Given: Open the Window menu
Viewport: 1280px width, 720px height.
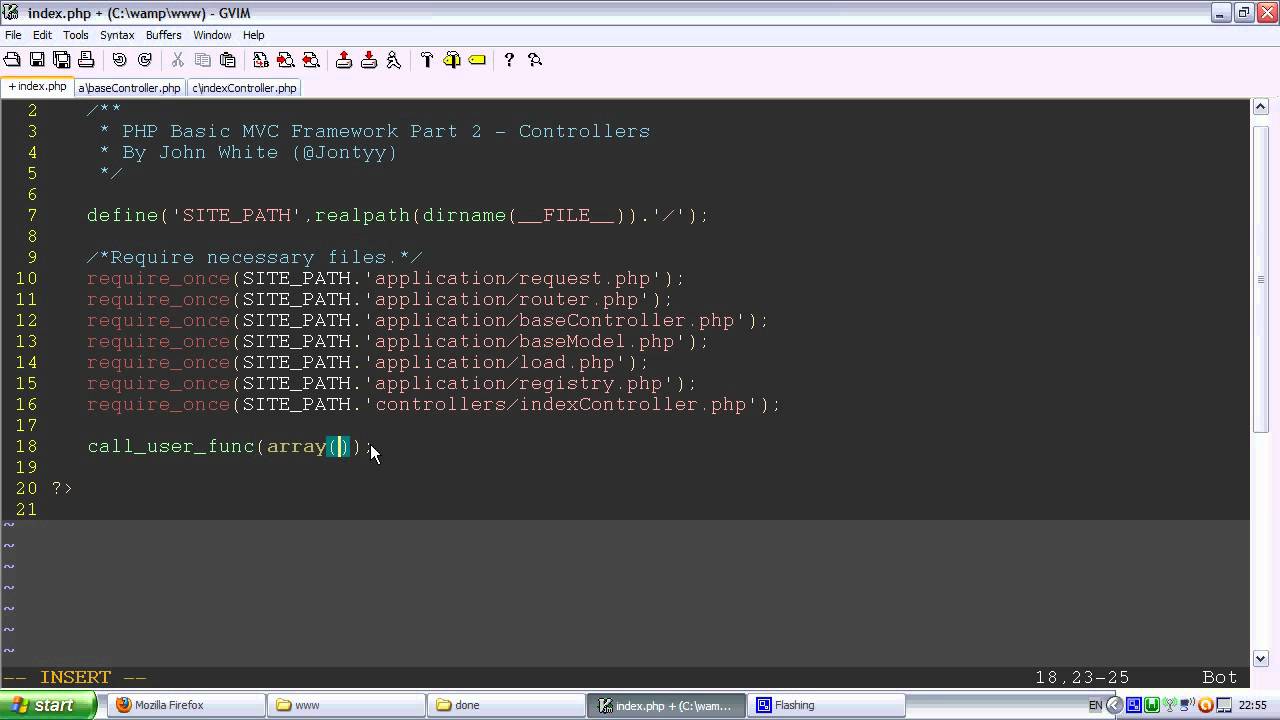Looking at the screenshot, I should pyautogui.click(x=212, y=35).
